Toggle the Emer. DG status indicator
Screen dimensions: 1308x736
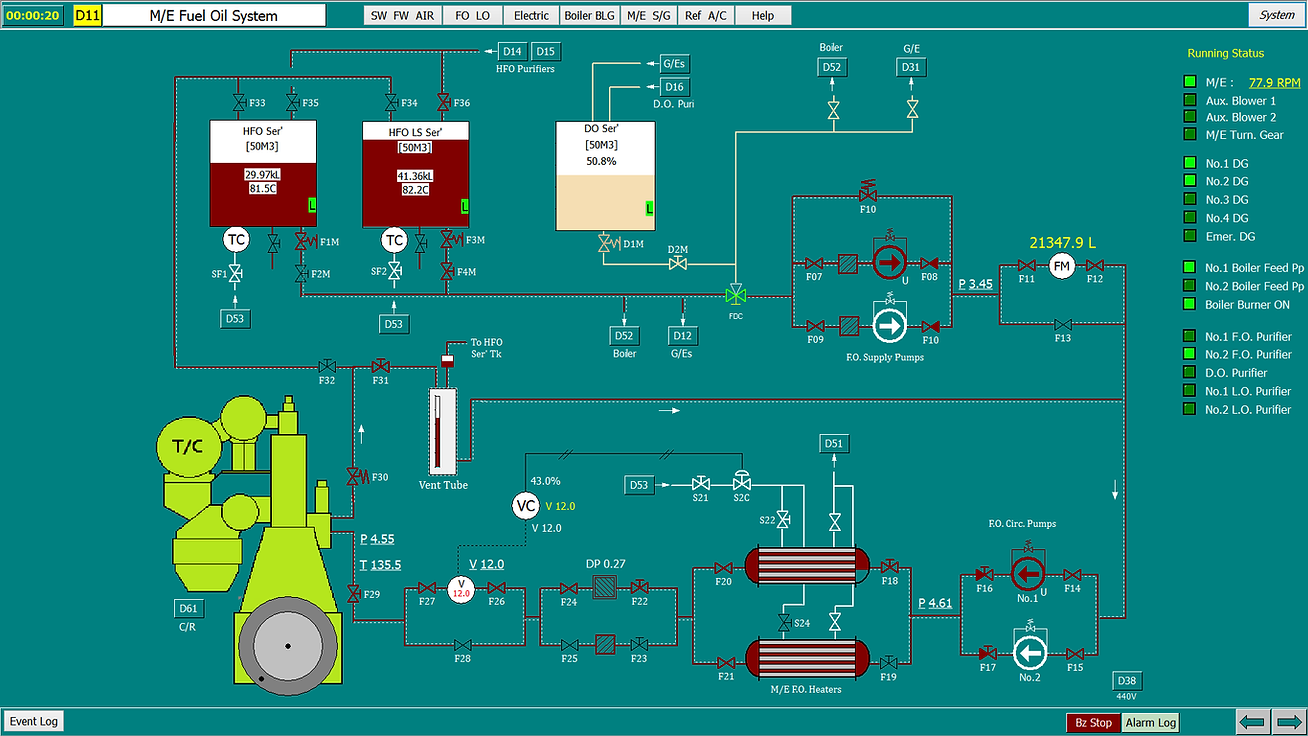tap(1190, 236)
